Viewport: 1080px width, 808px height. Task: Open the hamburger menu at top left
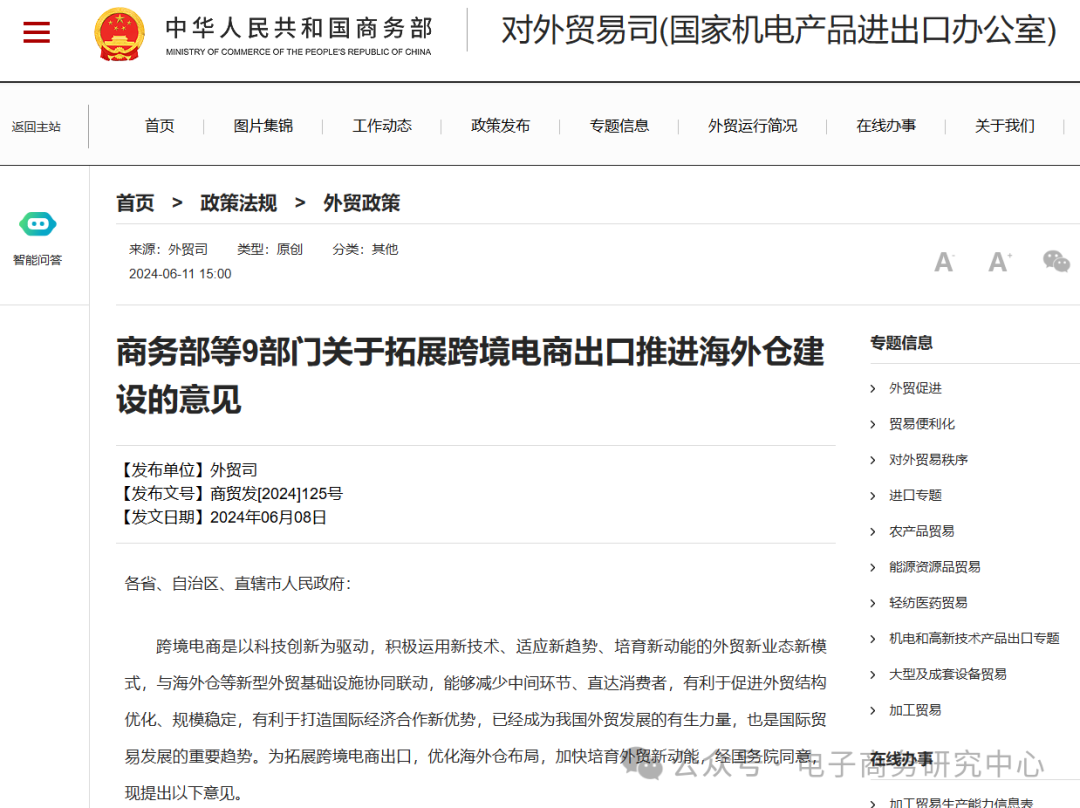(36, 31)
